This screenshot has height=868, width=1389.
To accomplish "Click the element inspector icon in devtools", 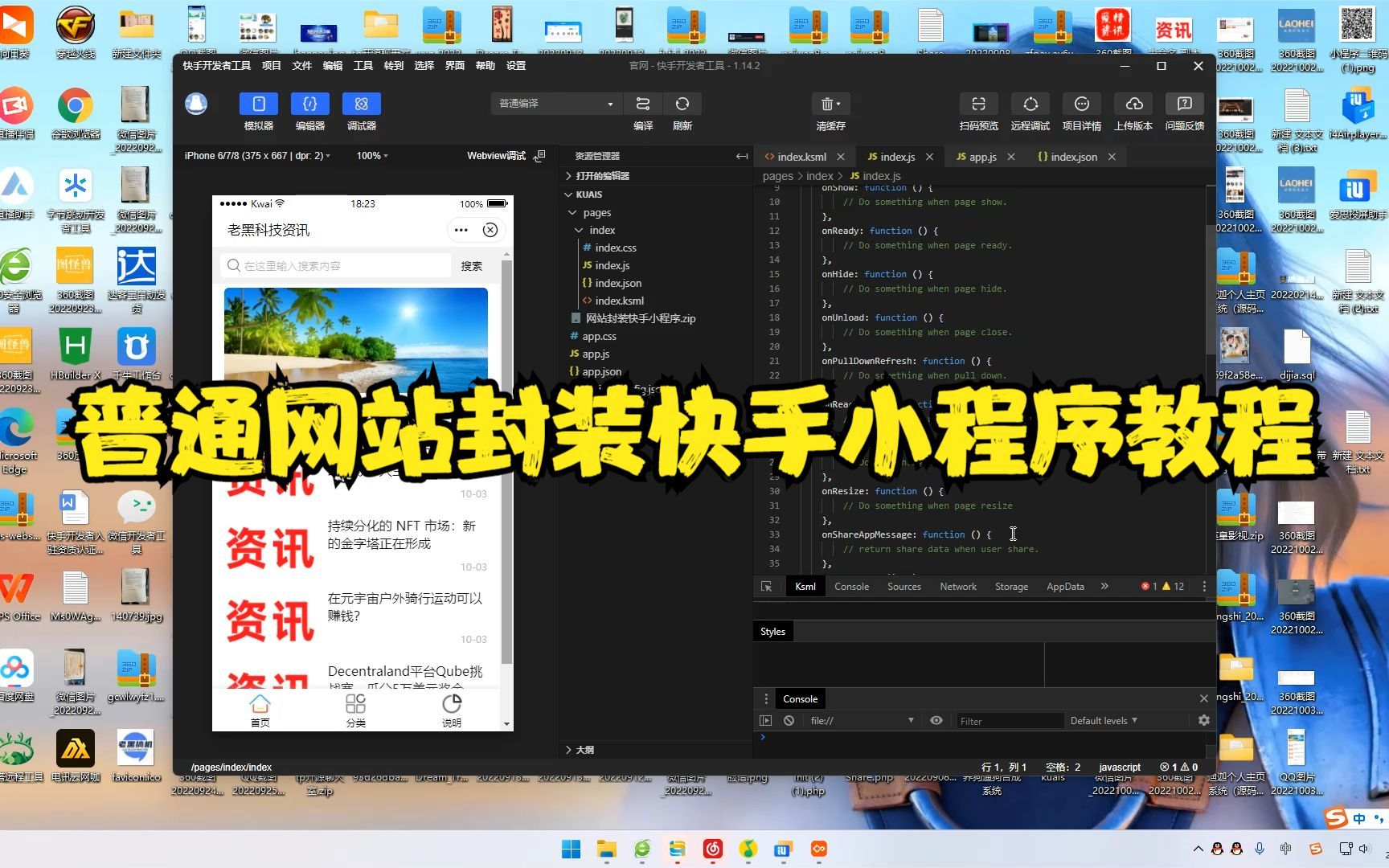I will [766, 587].
